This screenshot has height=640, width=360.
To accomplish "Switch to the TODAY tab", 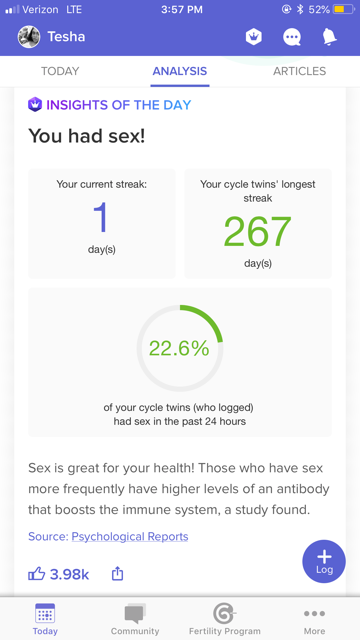I will point(60,71).
